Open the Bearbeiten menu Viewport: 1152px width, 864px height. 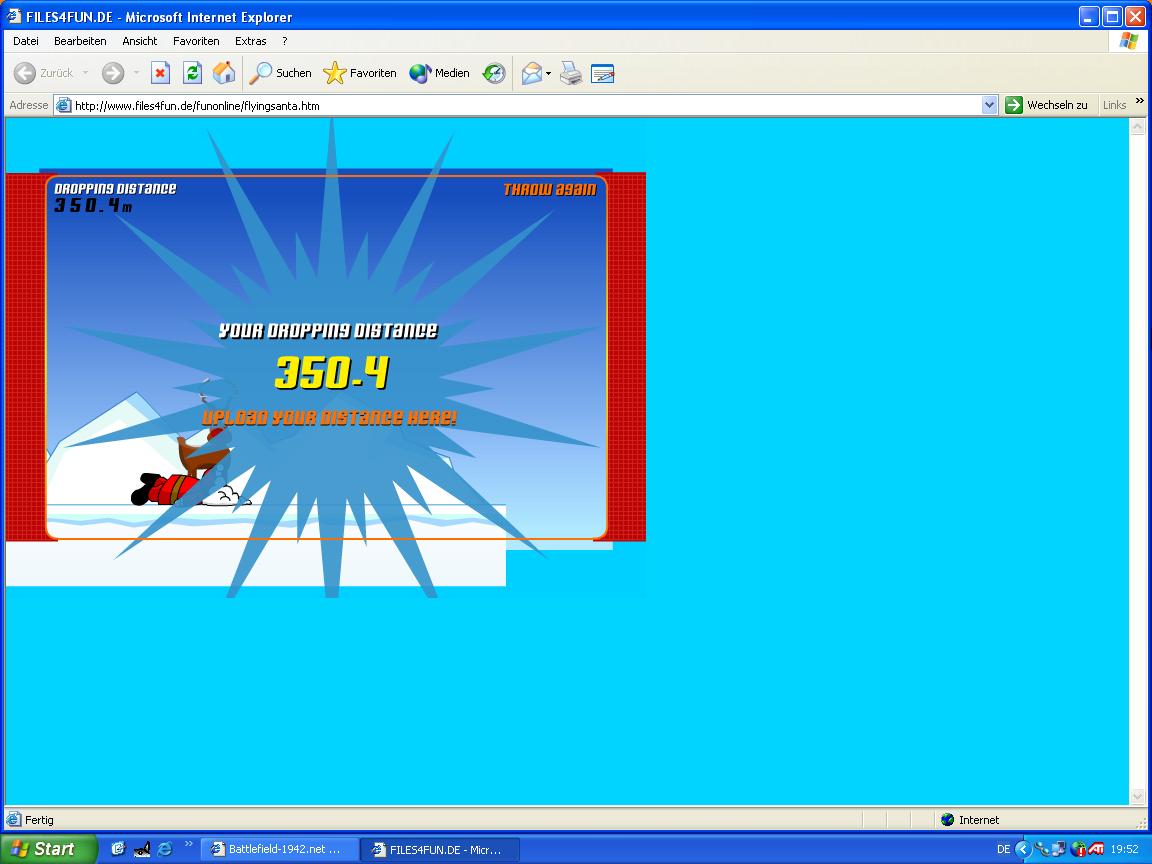click(80, 41)
